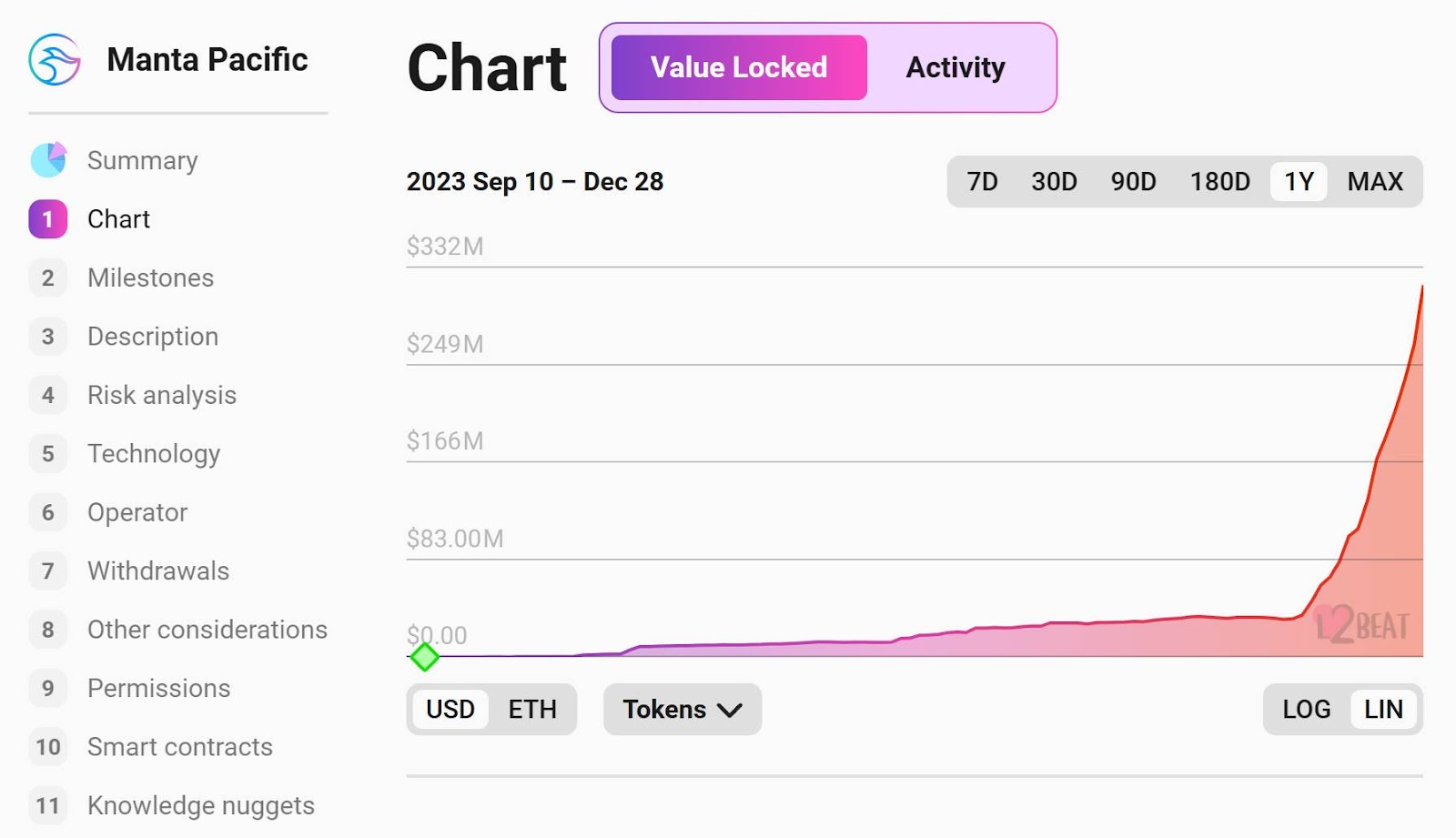This screenshot has width=1456, height=838.
Task: Click the green diamond milestone marker
Action: pyautogui.click(x=424, y=657)
